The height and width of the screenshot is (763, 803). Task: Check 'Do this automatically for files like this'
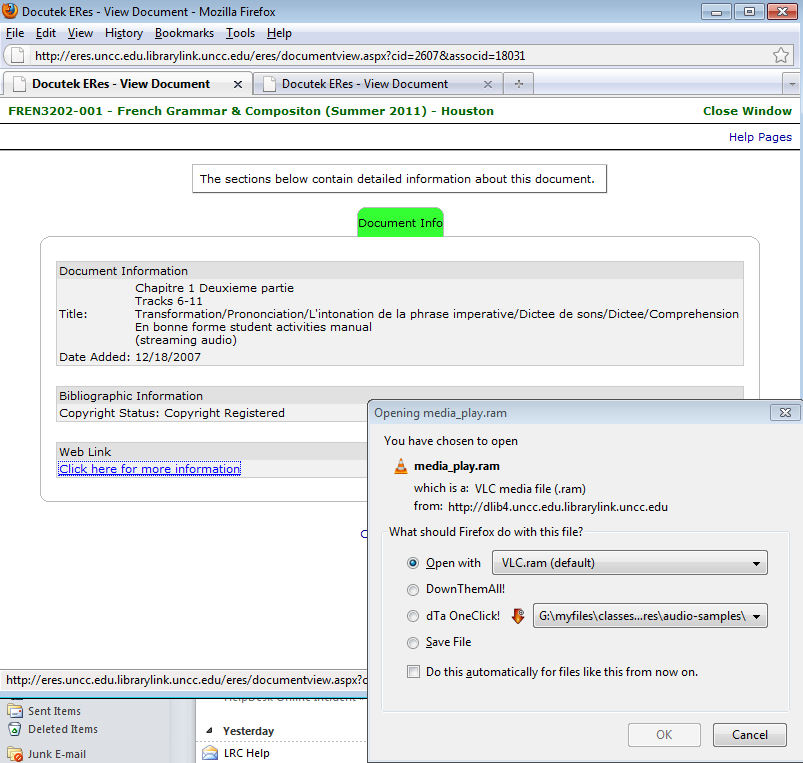coord(414,672)
